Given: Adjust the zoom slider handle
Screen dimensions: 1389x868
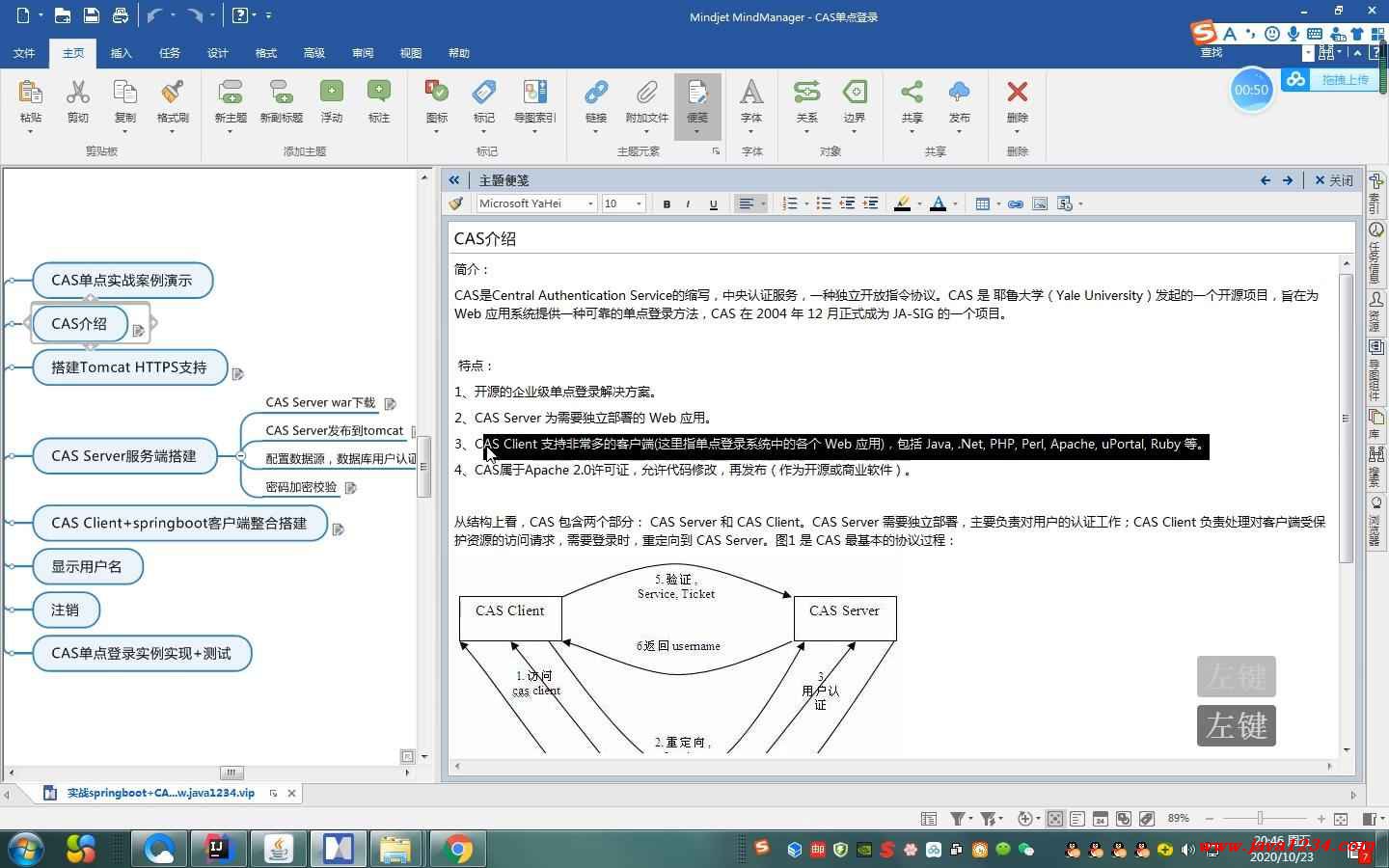Looking at the screenshot, I should (1260, 819).
